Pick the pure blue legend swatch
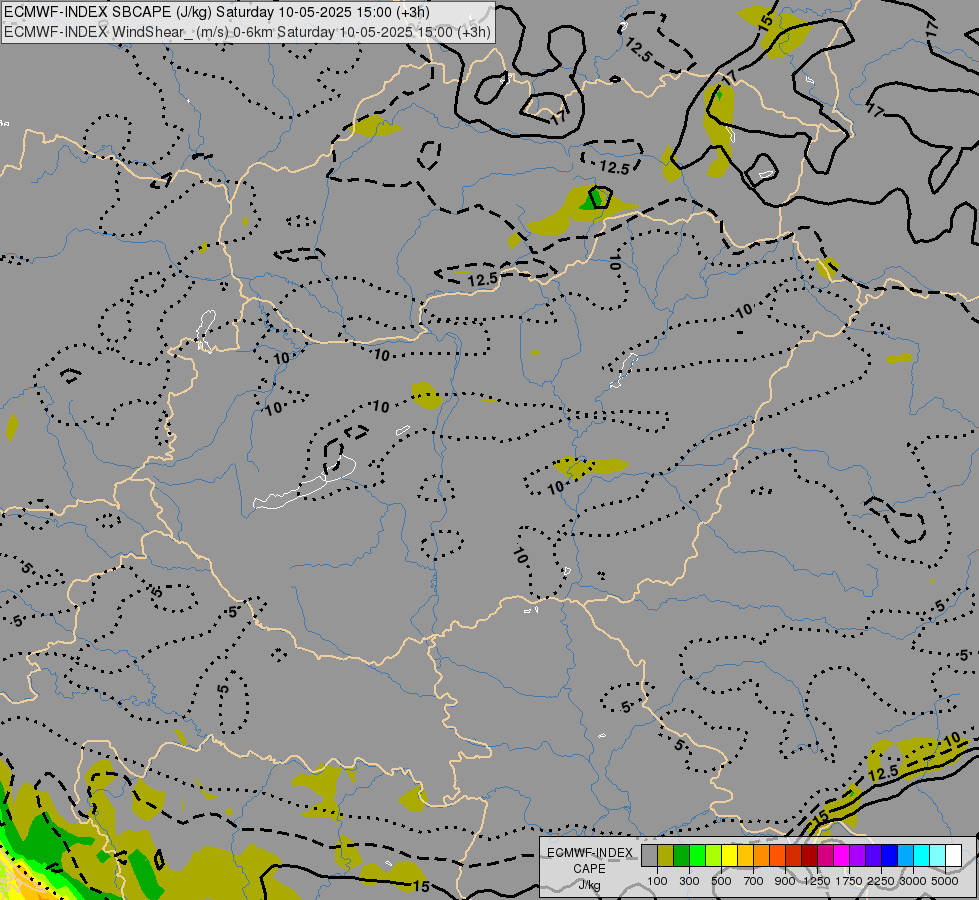Viewport: 979px width, 900px height. pyautogui.click(x=890, y=856)
